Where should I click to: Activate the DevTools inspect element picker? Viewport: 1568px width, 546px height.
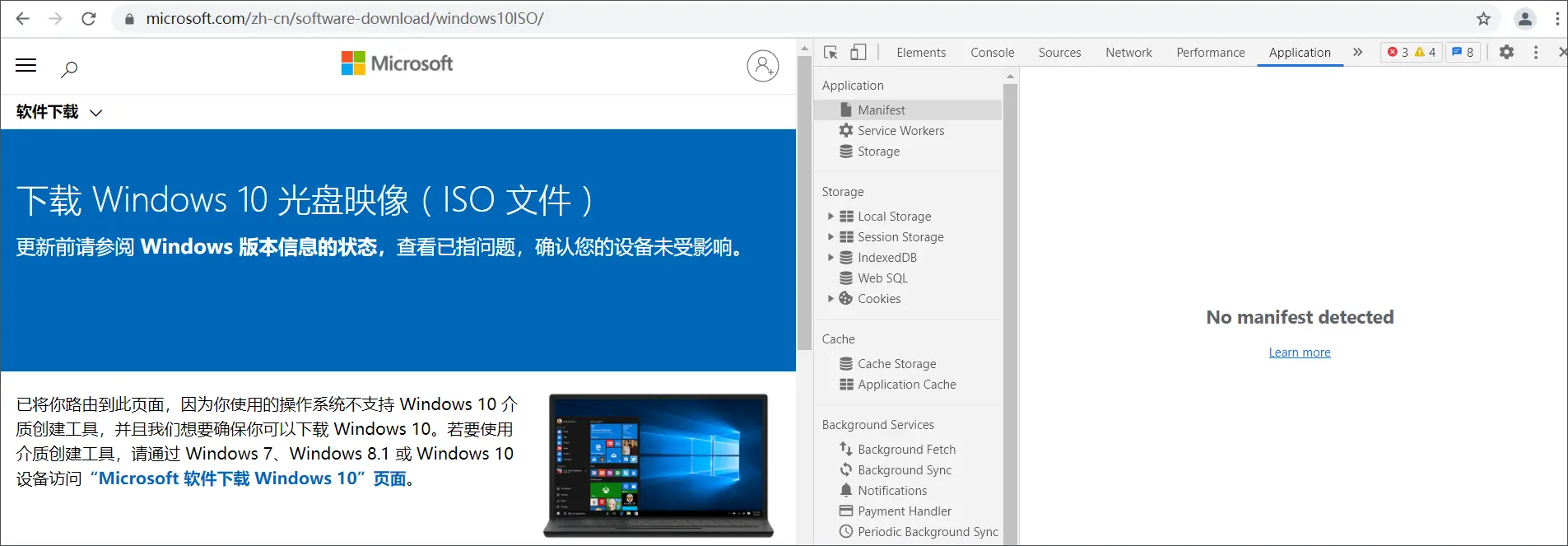(831, 52)
